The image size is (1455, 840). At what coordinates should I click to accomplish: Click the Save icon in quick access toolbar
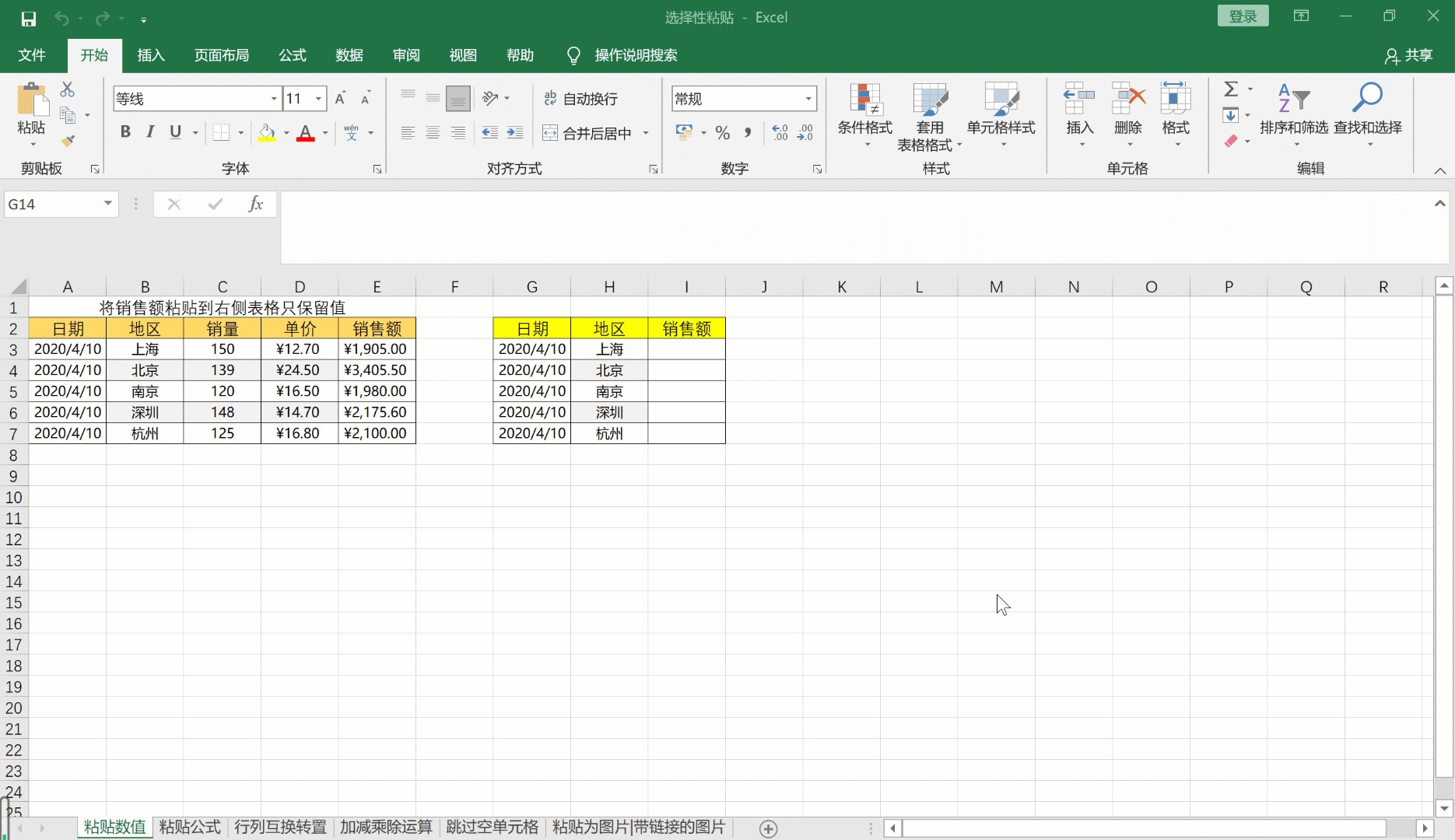click(x=29, y=19)
